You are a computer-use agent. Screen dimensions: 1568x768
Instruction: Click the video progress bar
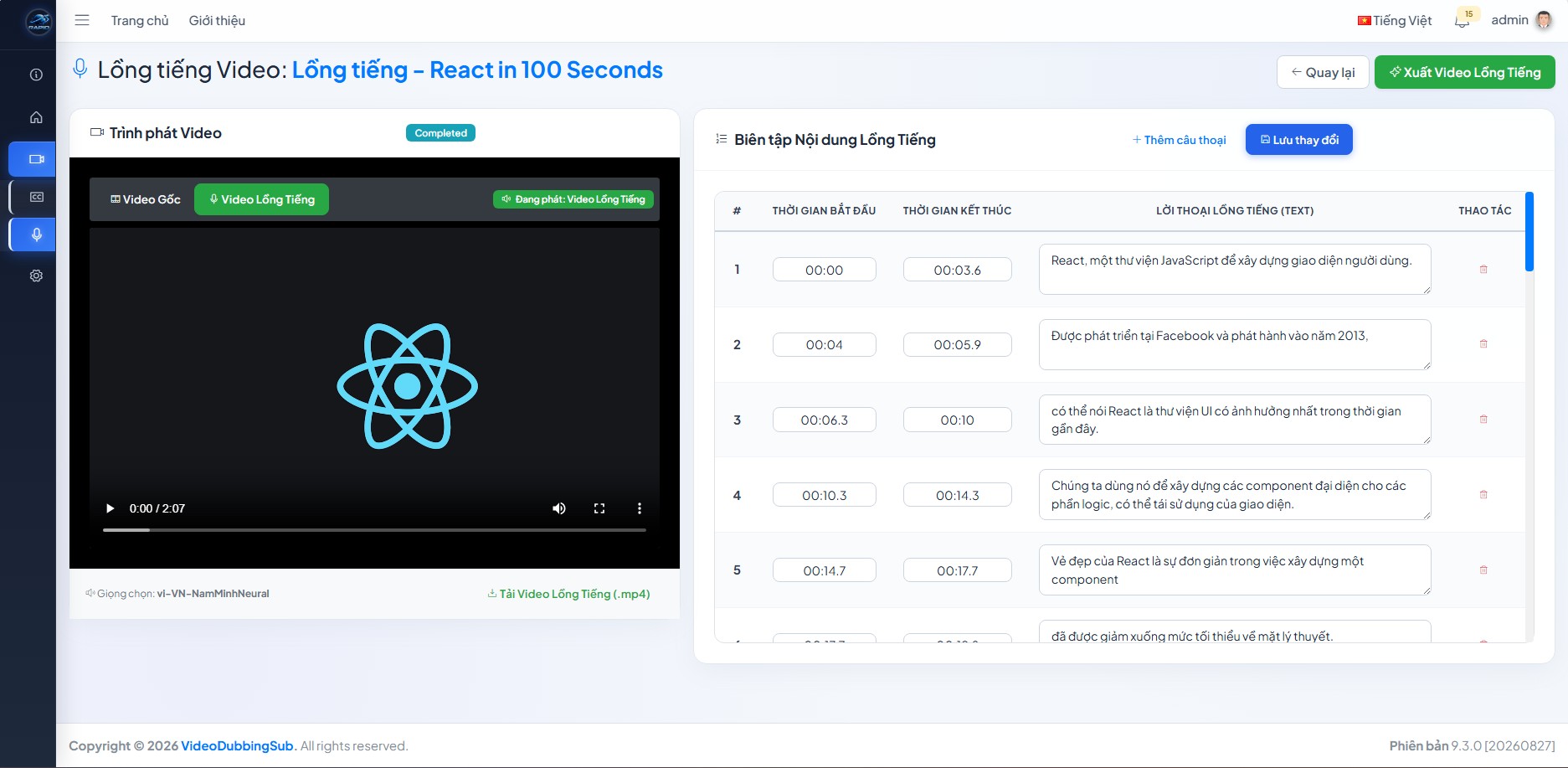(x=374, y=530)
